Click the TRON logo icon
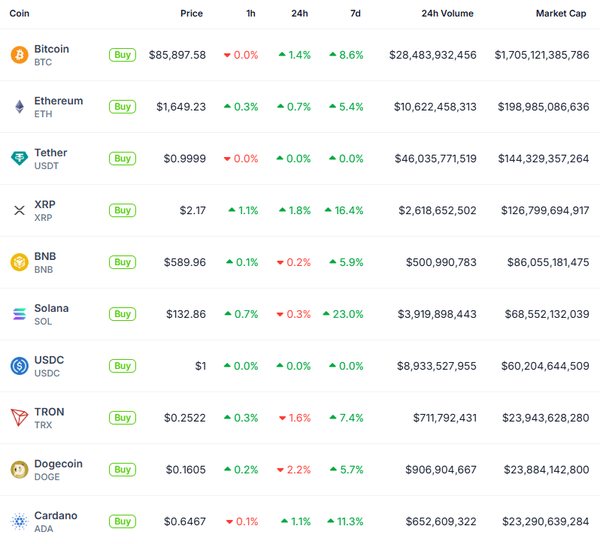Image resolution: width=600 pixels, height=544 pixels. coord(19,418)
